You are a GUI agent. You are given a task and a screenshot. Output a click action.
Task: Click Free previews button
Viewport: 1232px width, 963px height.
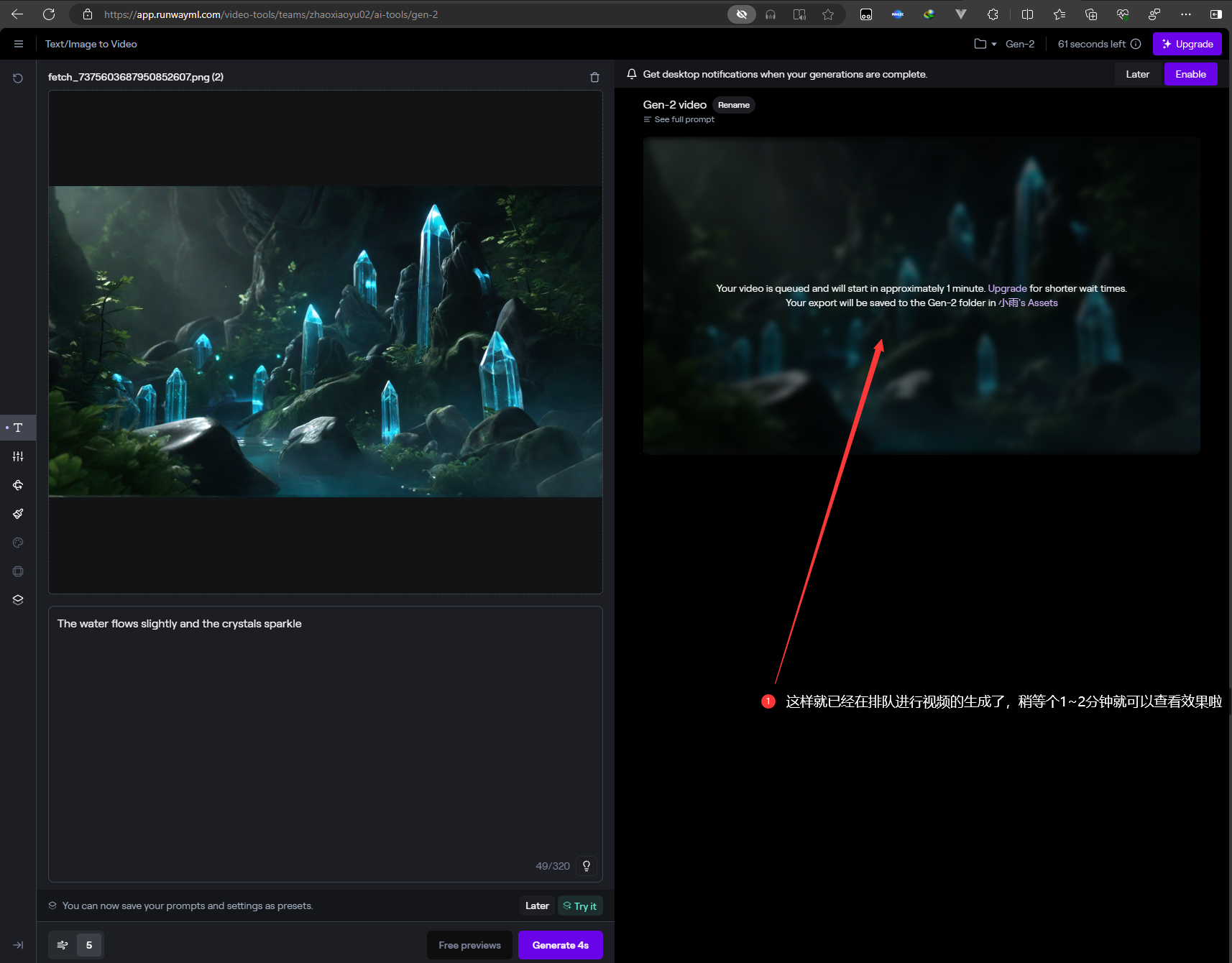tap(469, 945)
